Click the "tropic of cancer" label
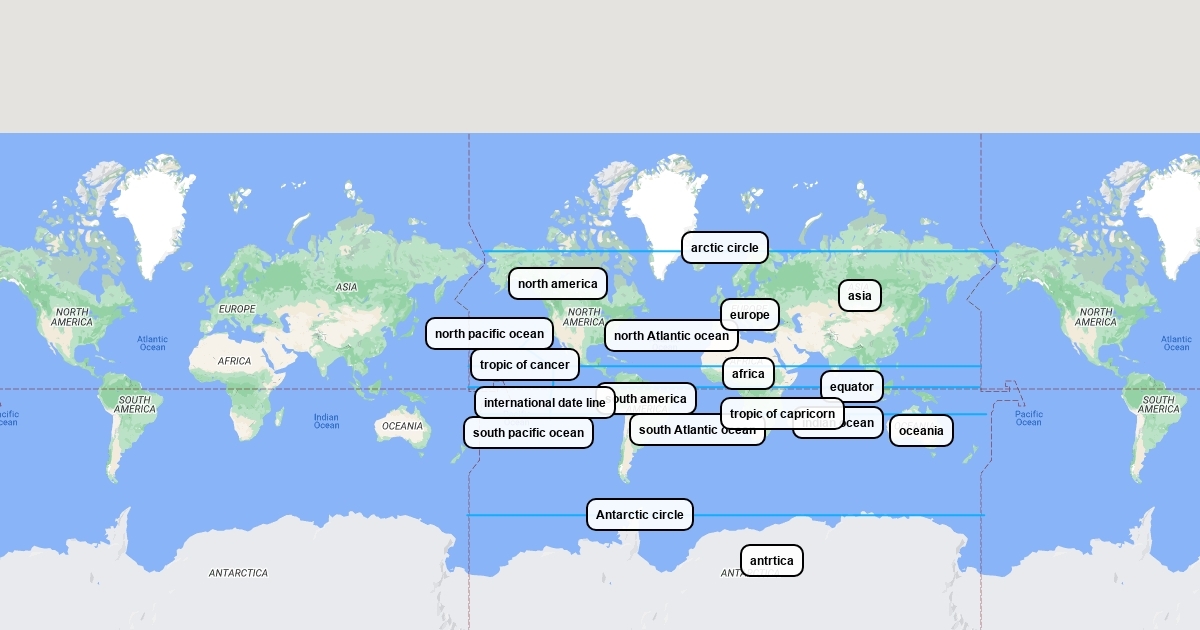The width and height of the screenshot is (1200, 630). click(x=524, y=365)
